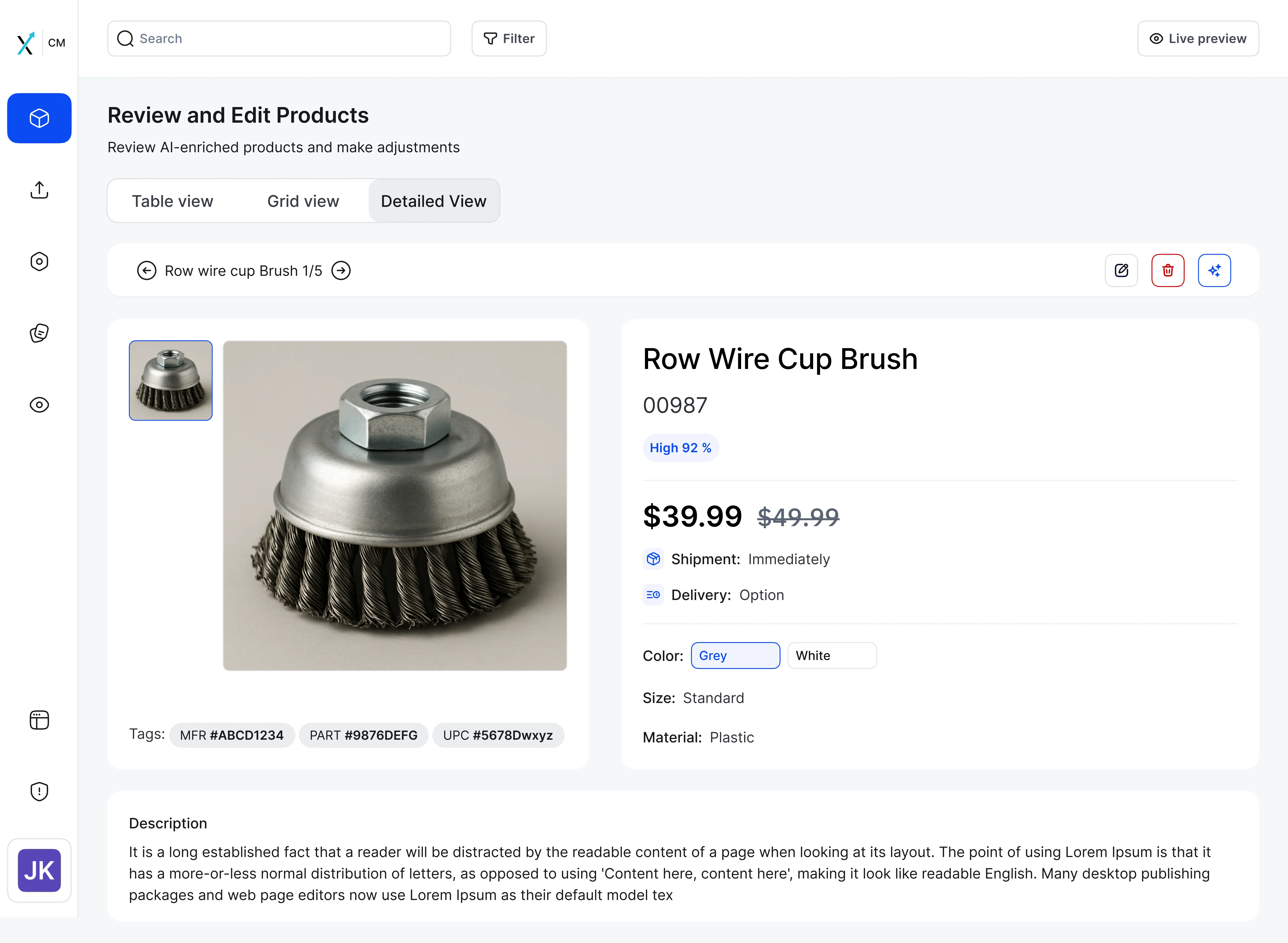
Task: Click the Row wire cup Brush 1/5 label
Action: pos(243,271)
